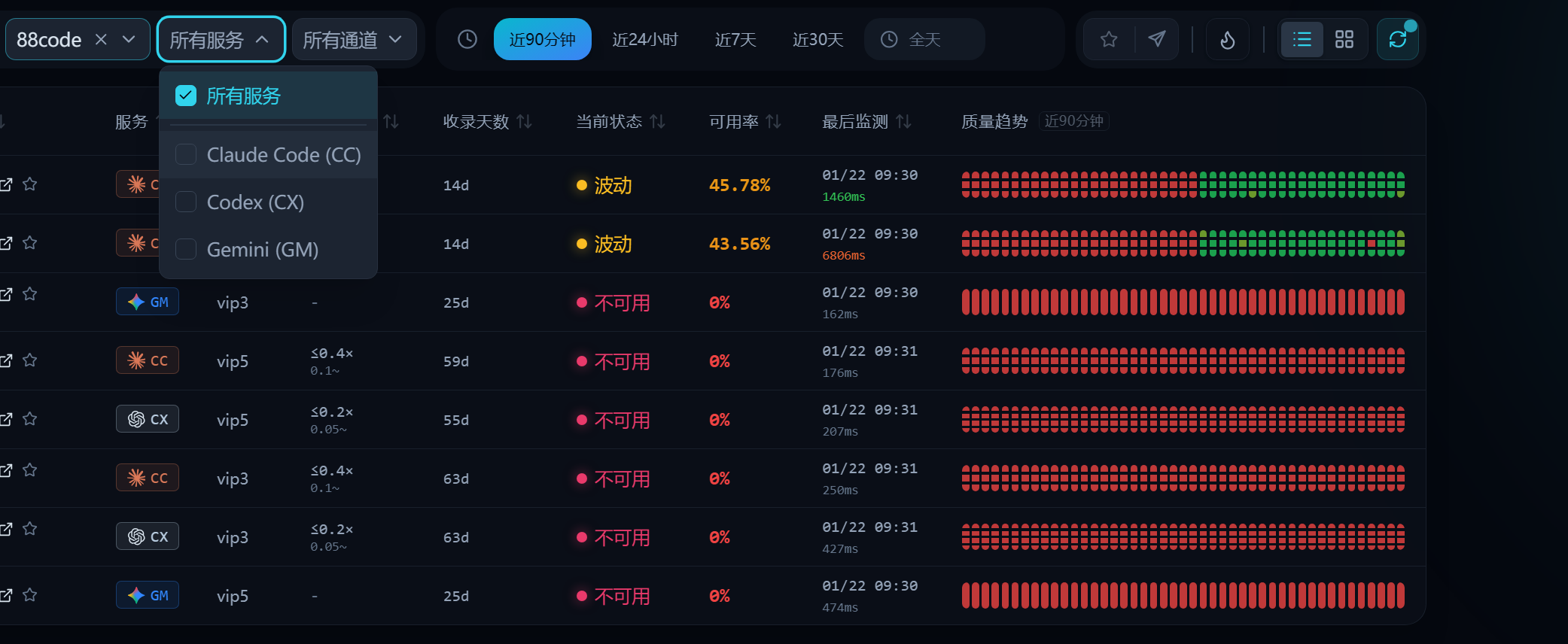Check the Codex (CX) option
Image resolution: width=1568 pixels, height=644 pixels.
(x=186, y=202)
